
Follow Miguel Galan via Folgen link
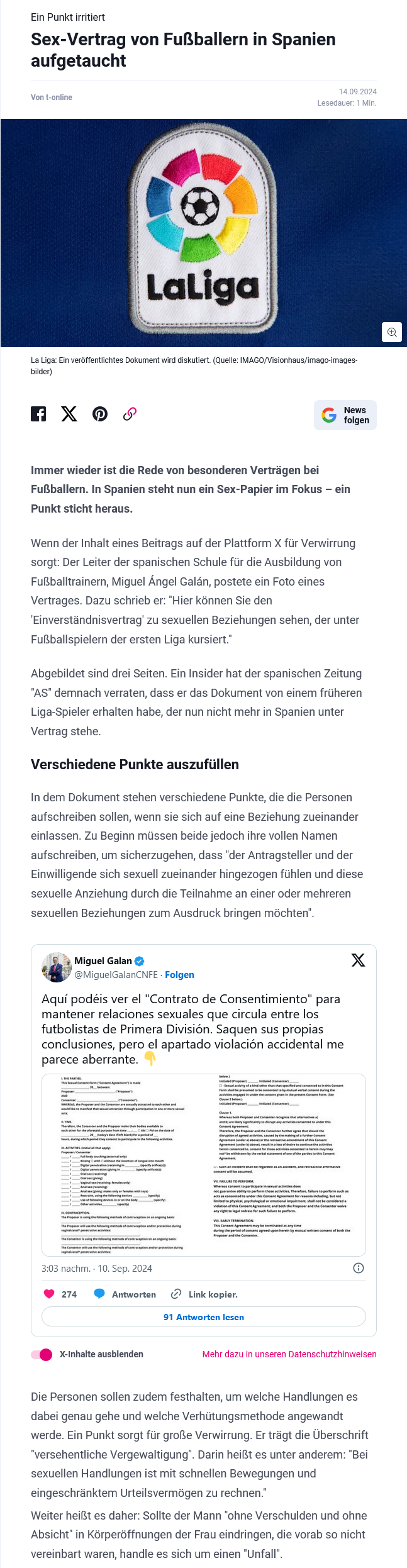tap(179, 975)
